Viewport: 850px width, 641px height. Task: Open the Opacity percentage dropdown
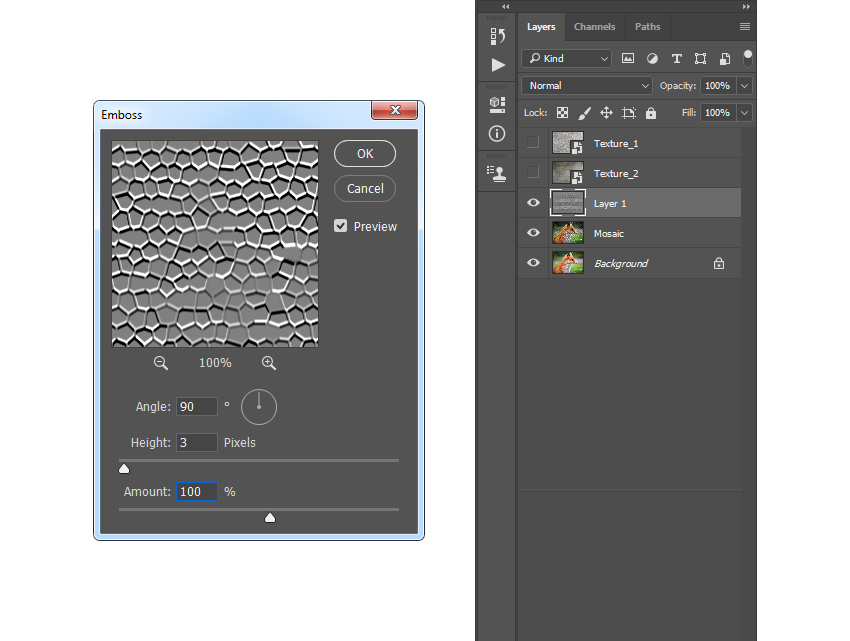point(744,85)
